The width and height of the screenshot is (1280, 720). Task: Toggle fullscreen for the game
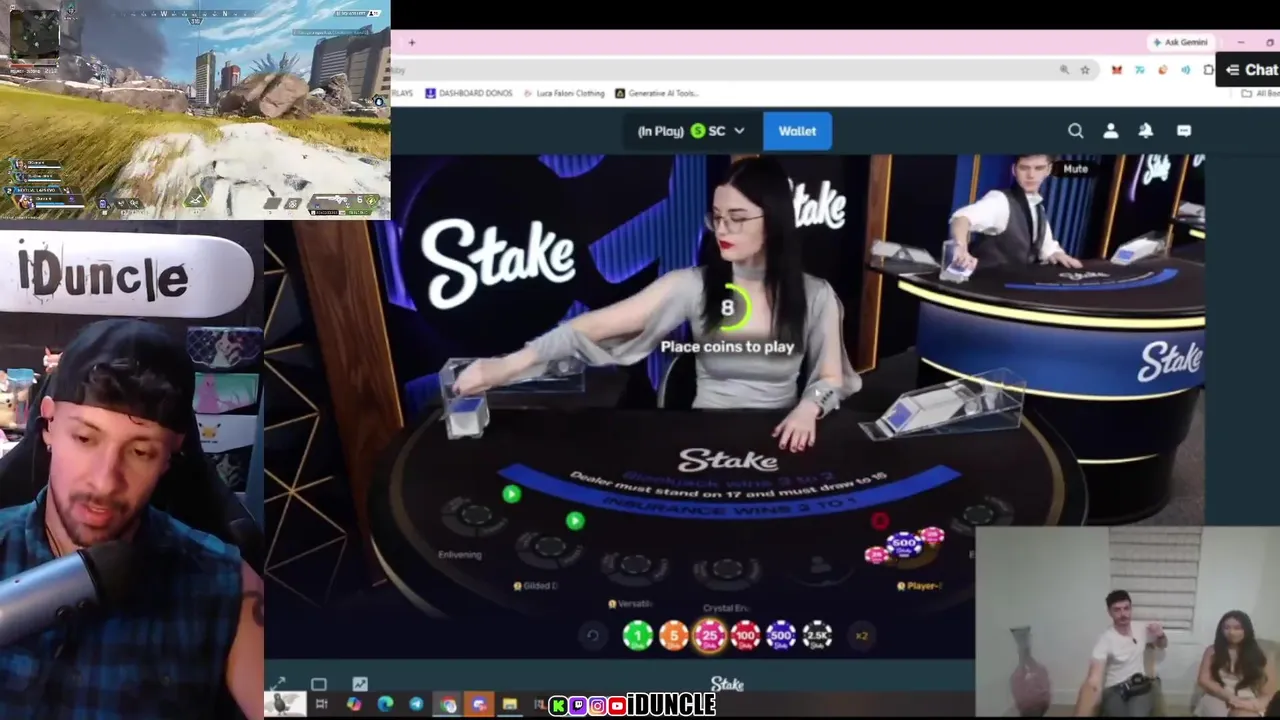coord(278,684)
